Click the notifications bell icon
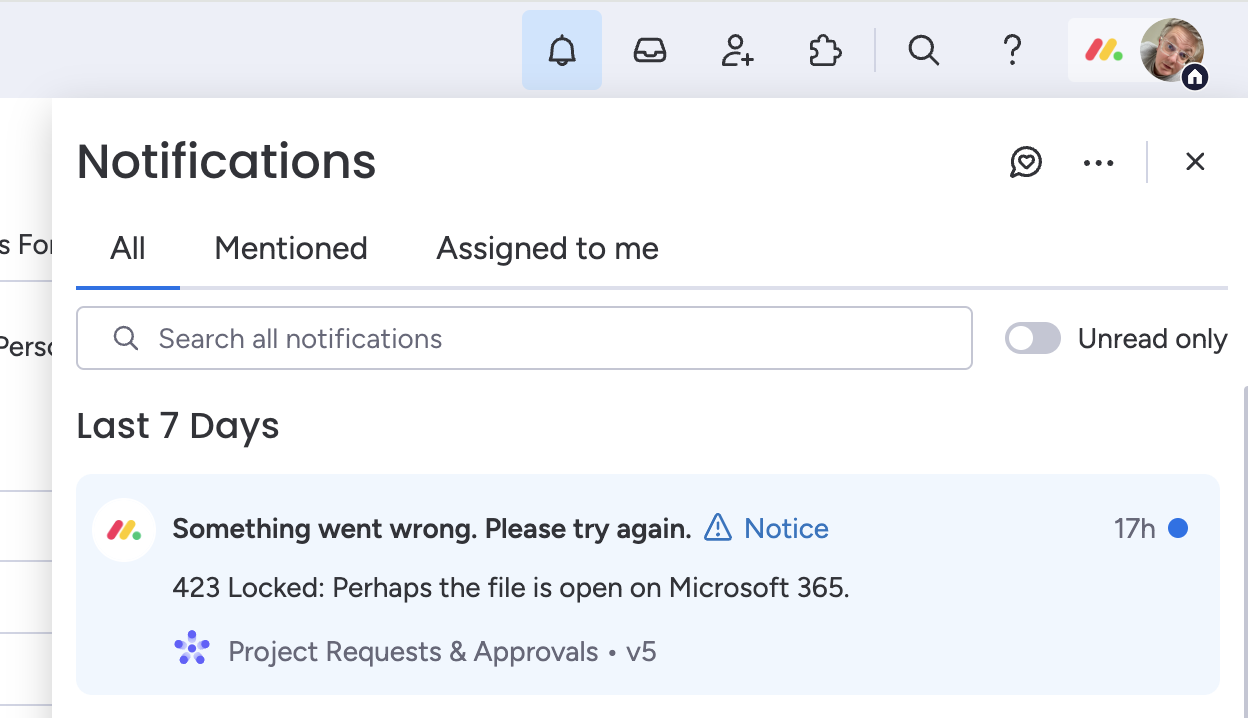The width and height of the screenshot is (1248, 718). coord(562,50)
